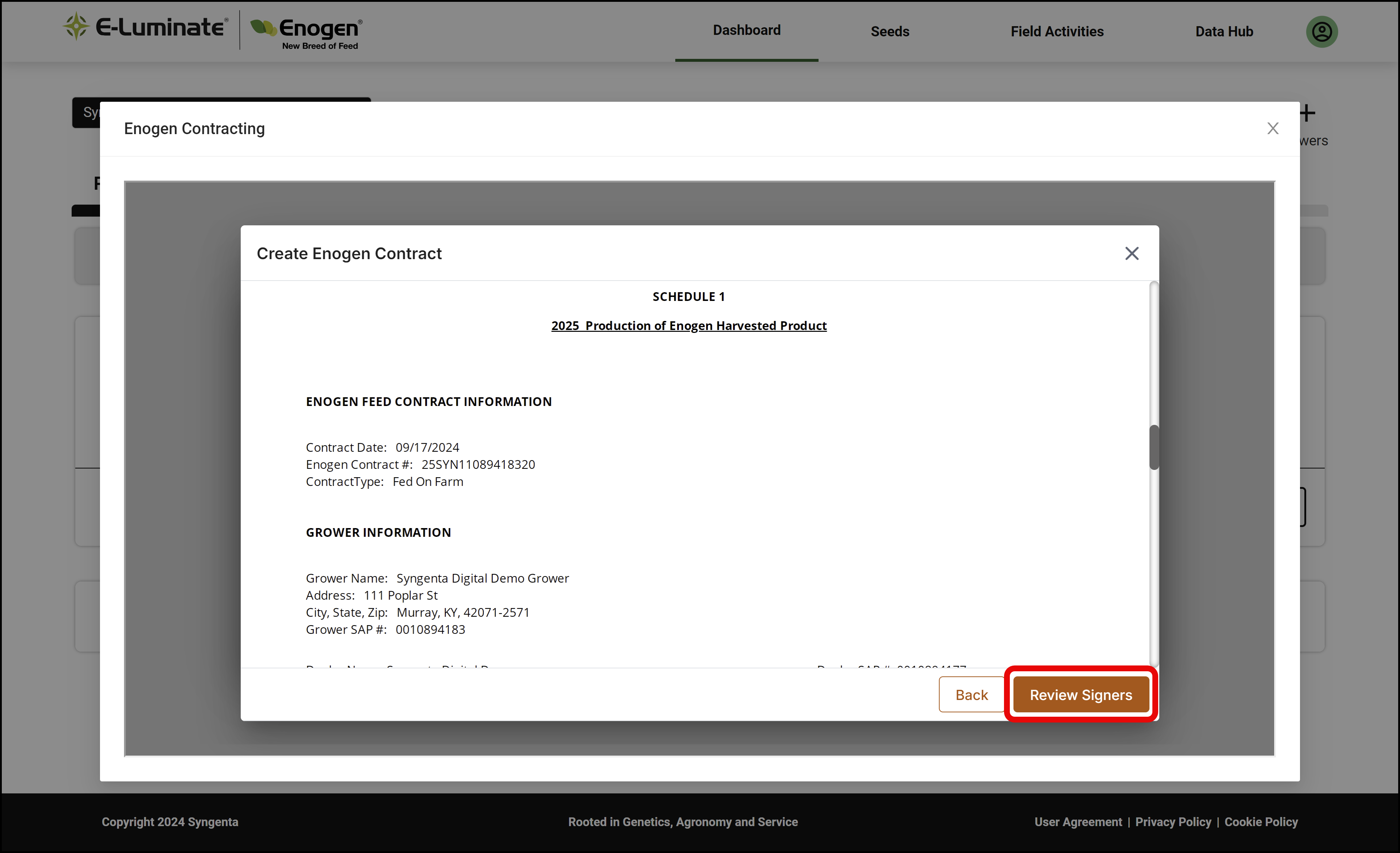Click the Murray, KY, 42071-2571 line

pyautogui.click(x=417, y=612)
